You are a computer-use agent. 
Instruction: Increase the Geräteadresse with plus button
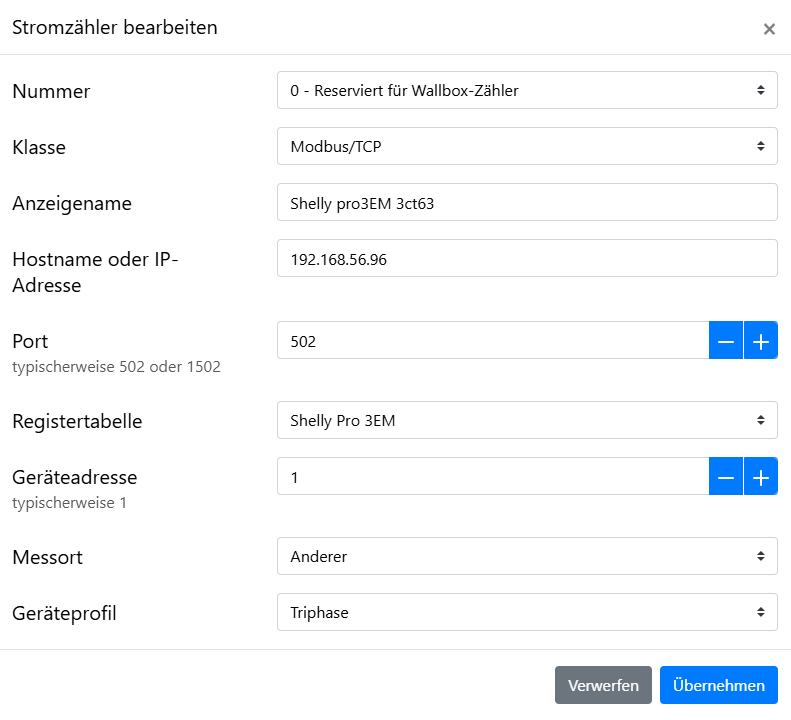tap(761, 477)
